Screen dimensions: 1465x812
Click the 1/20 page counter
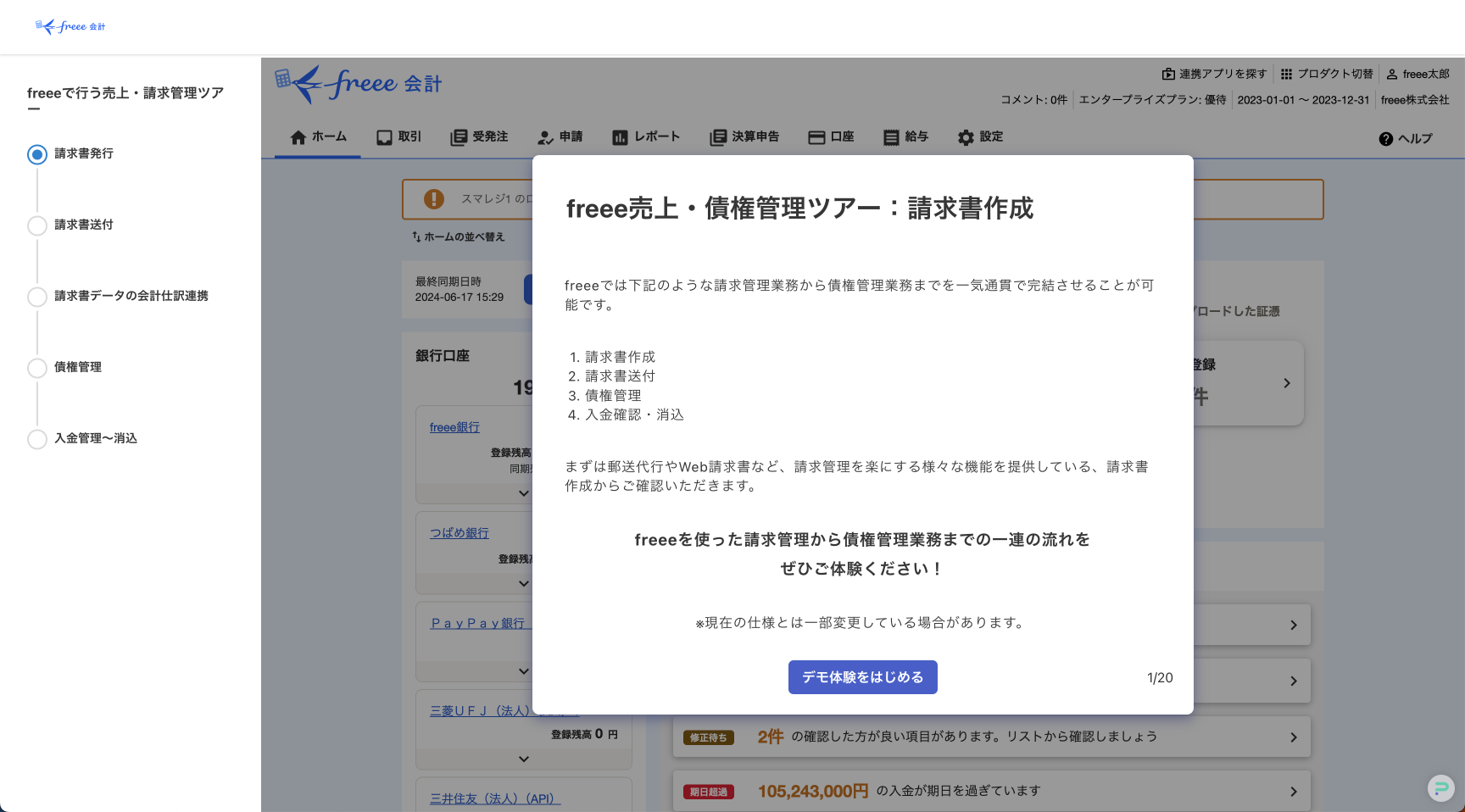tap(1160, 678)
